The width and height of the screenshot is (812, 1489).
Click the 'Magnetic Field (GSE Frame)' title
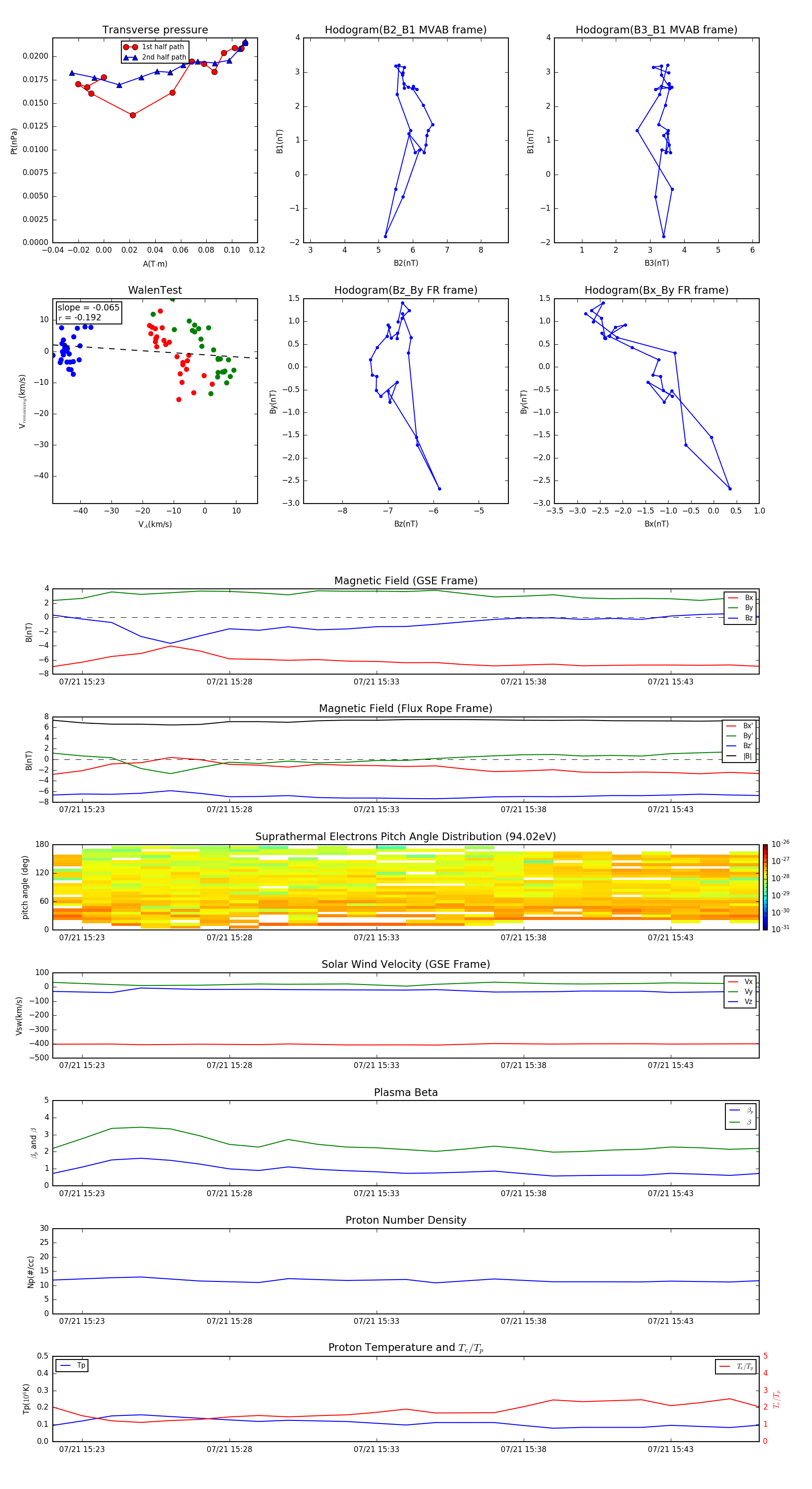coord(406,581)
